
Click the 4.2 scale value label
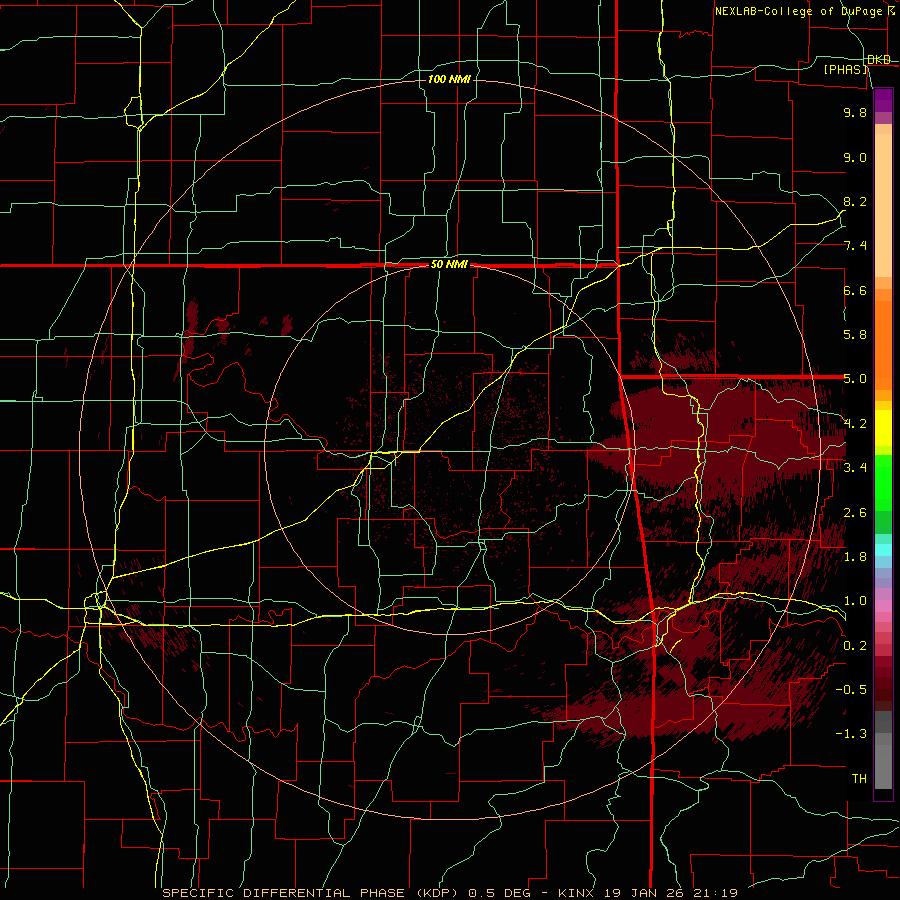click(855, 424)
